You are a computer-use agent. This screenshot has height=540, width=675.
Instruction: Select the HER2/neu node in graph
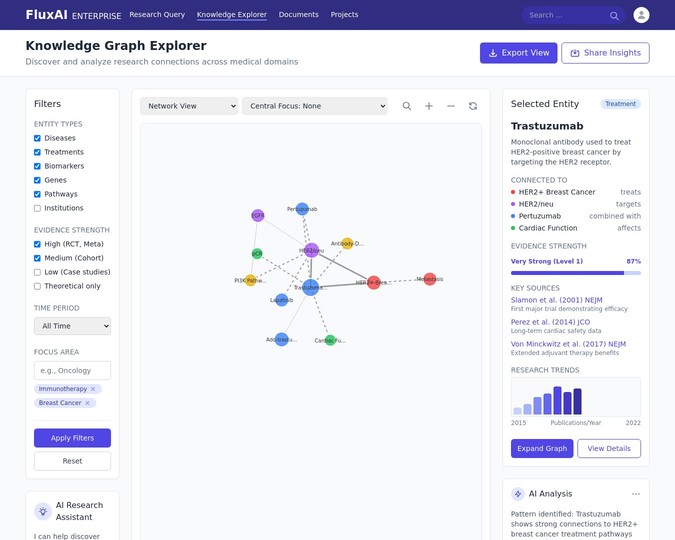(311, 250)
